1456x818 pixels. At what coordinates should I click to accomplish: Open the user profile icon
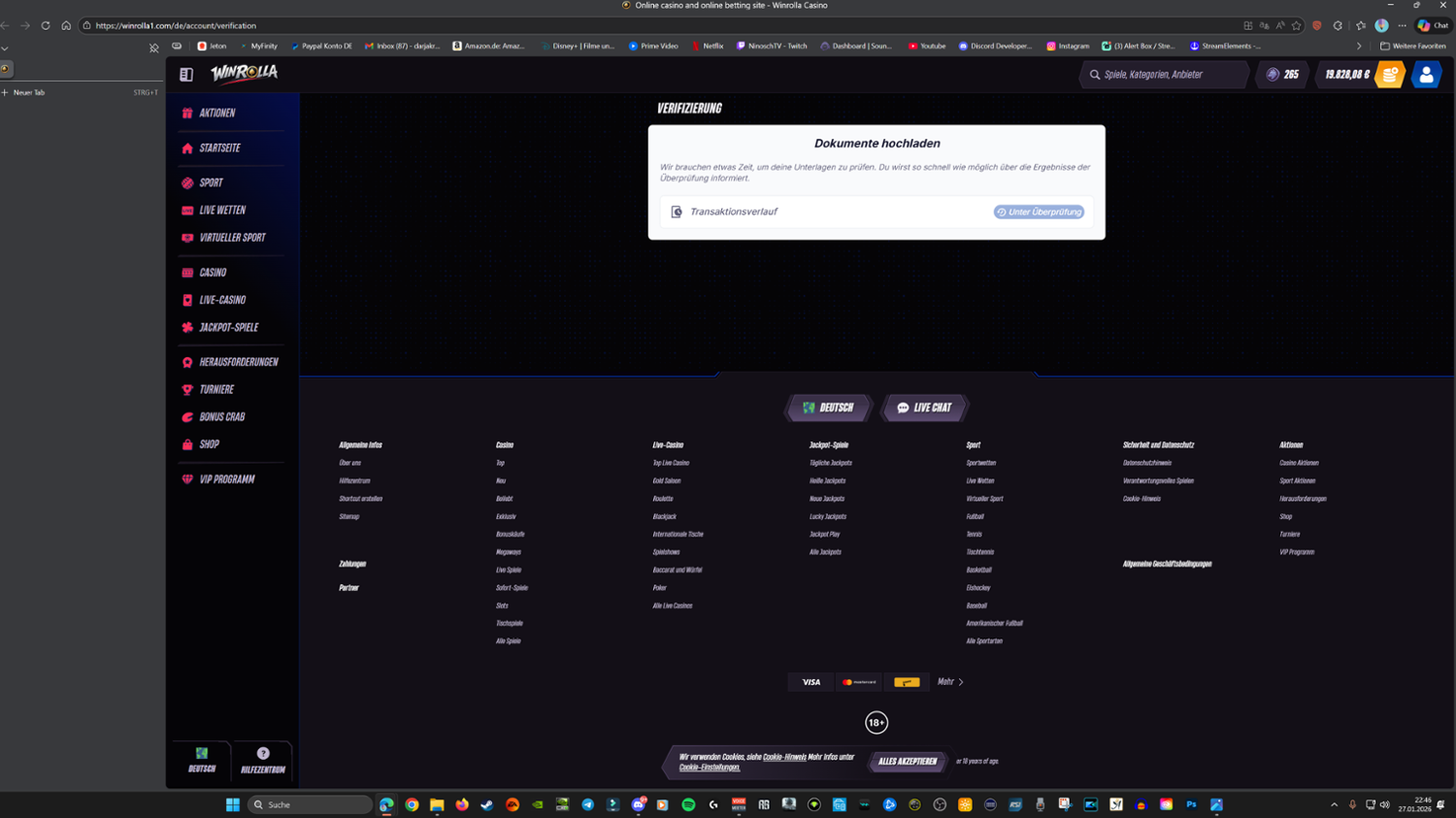1425,75
